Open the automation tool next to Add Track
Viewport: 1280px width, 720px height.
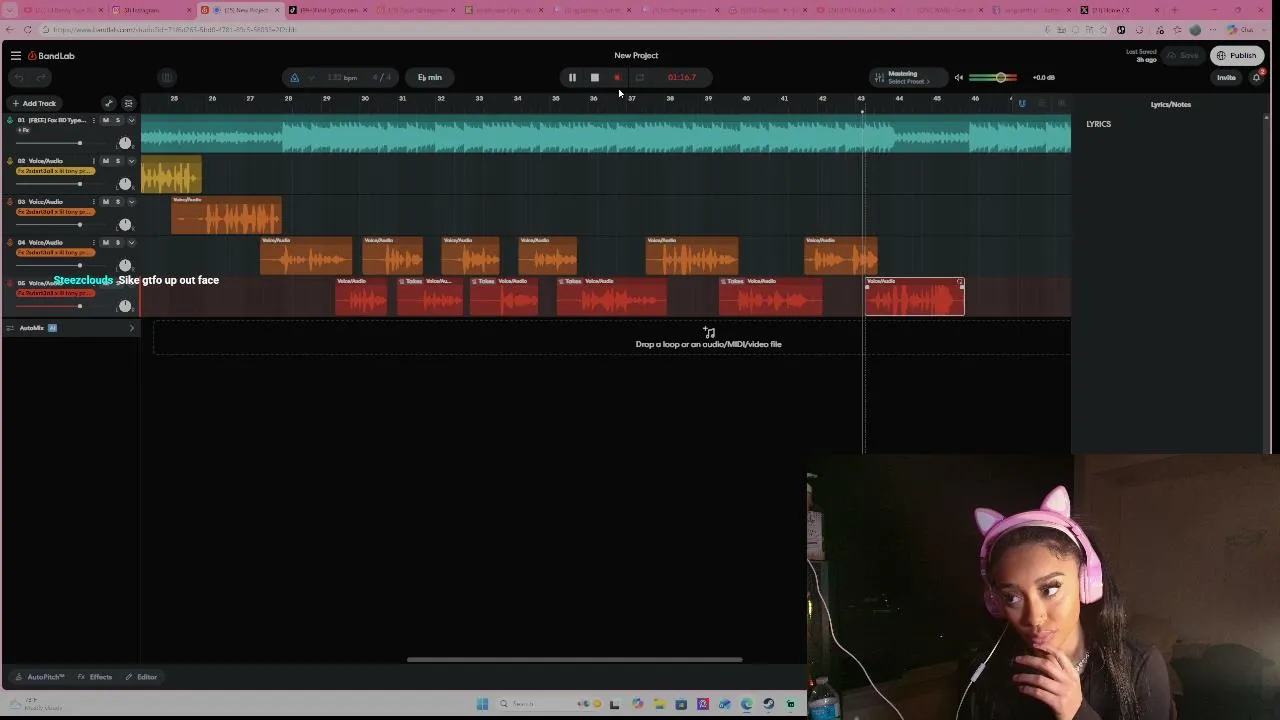coord(109,103)
